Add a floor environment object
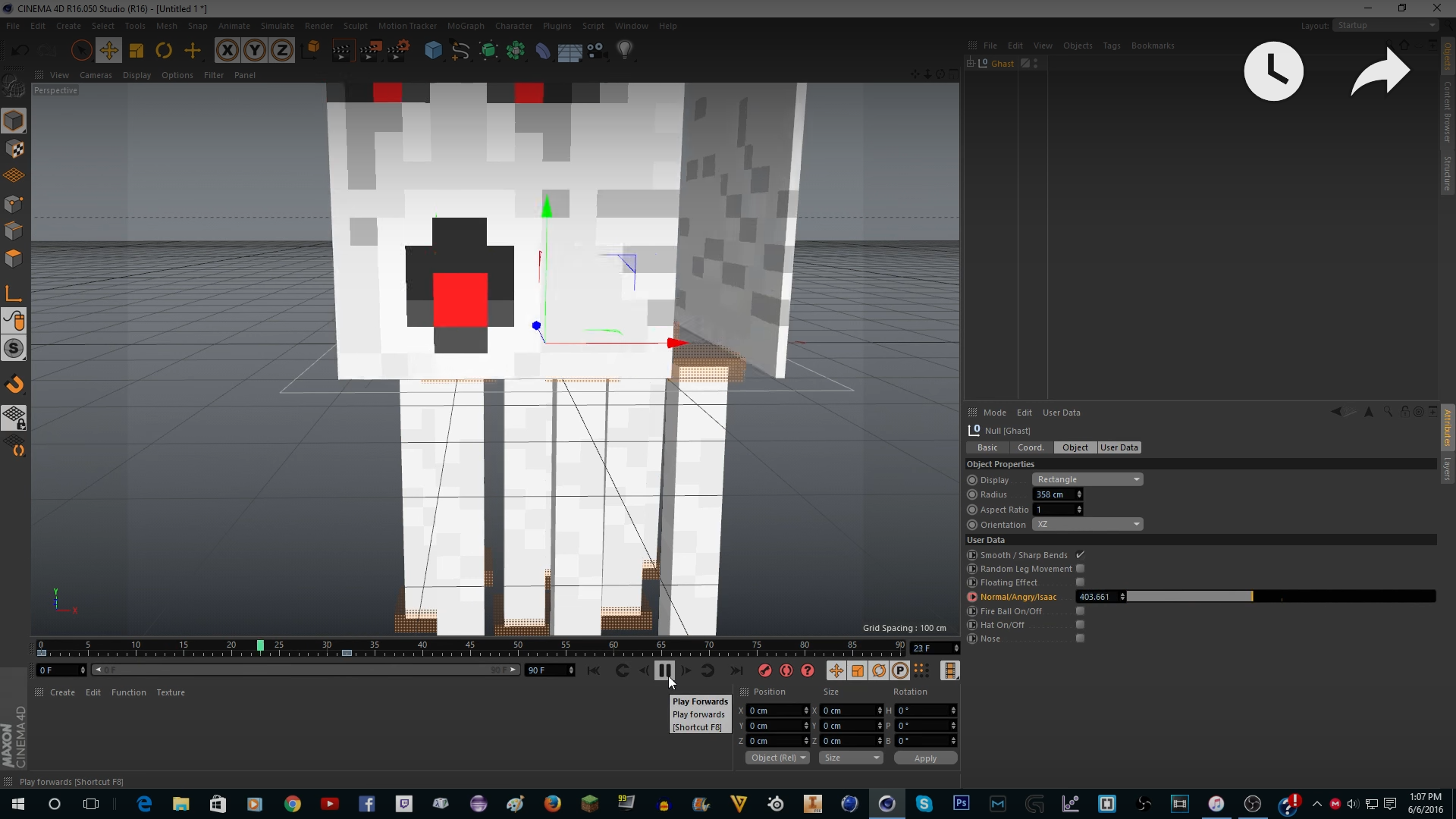Image resolution: width=1456 pixels, height=819 pixels. tap(570, 51)
